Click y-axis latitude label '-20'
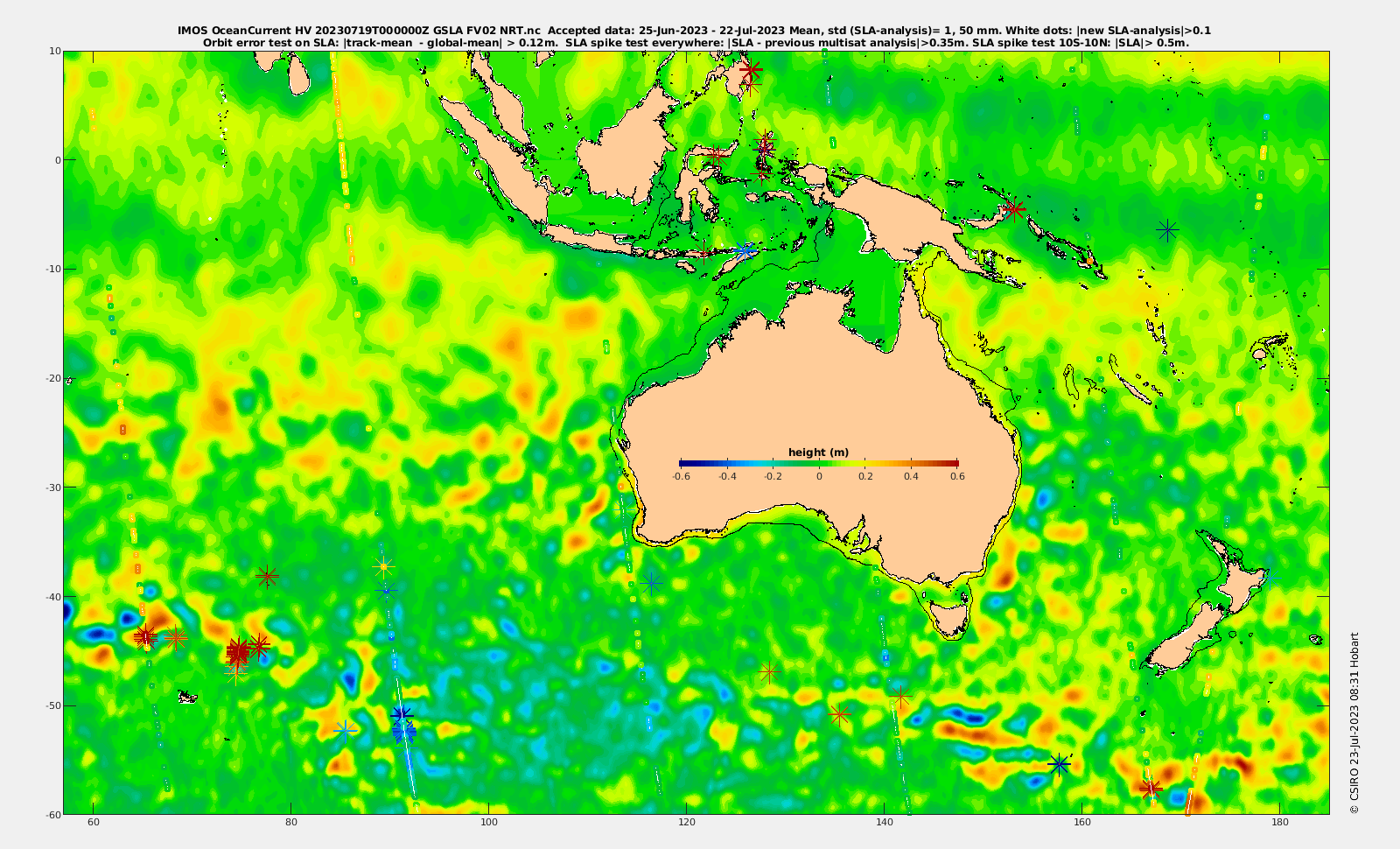1400x849 pixels. [x=52, y=378]
